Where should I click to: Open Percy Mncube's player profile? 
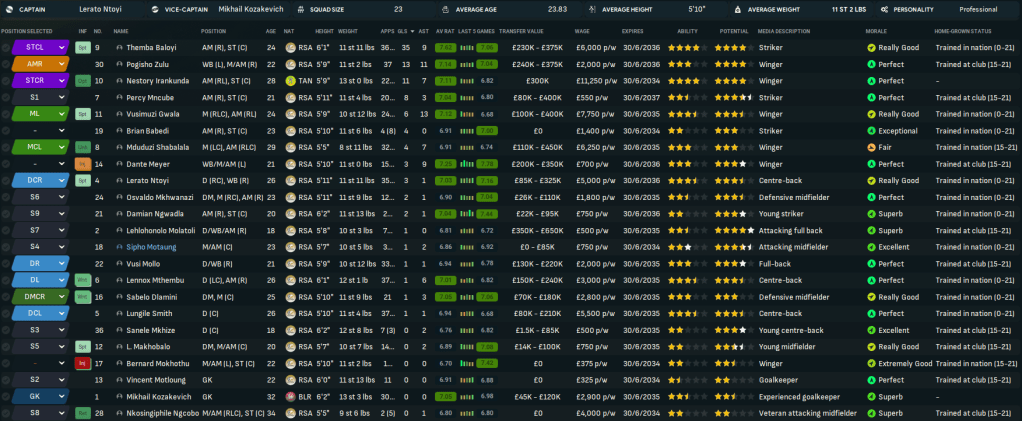(x=150, y=97)
